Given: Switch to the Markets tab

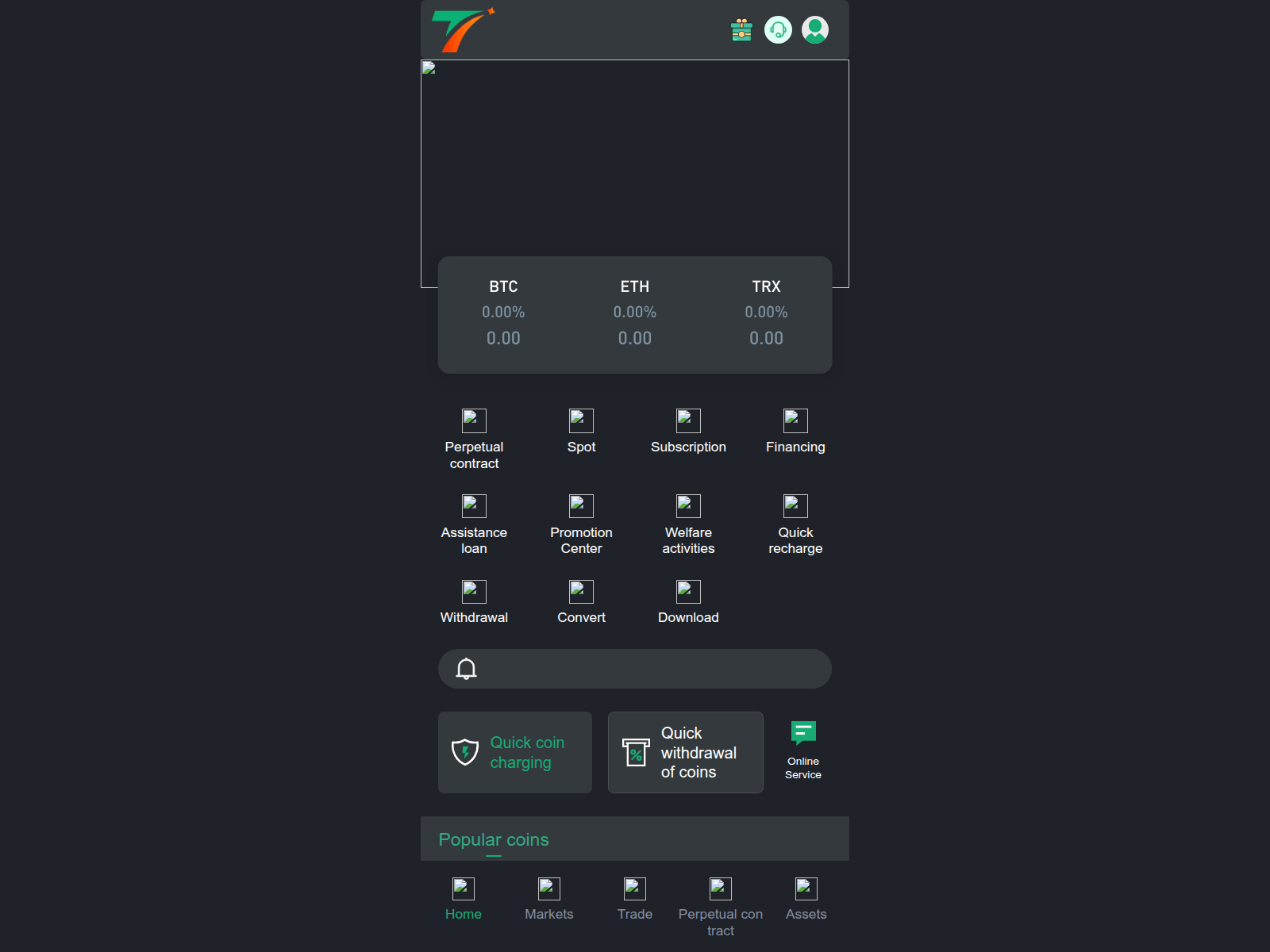Looking at the screenshot, I should tap(549, 900).
